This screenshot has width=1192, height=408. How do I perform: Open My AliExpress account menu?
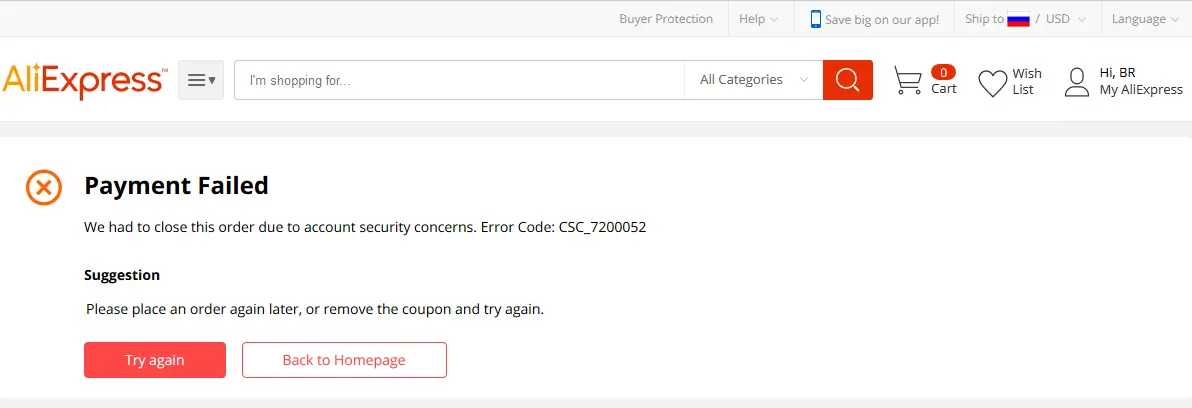[1141, 90]
